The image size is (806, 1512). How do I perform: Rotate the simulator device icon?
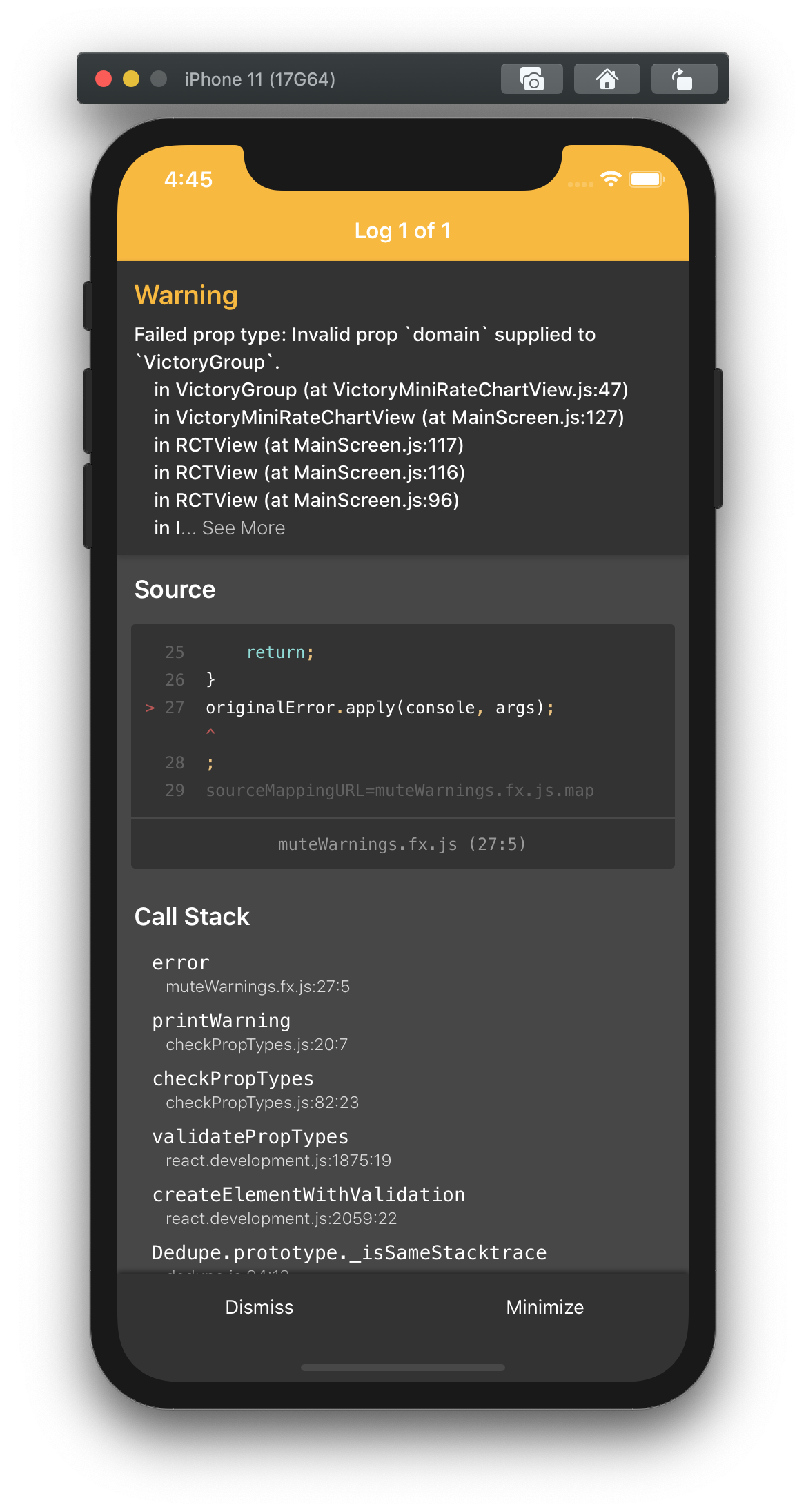coord(684,79)
